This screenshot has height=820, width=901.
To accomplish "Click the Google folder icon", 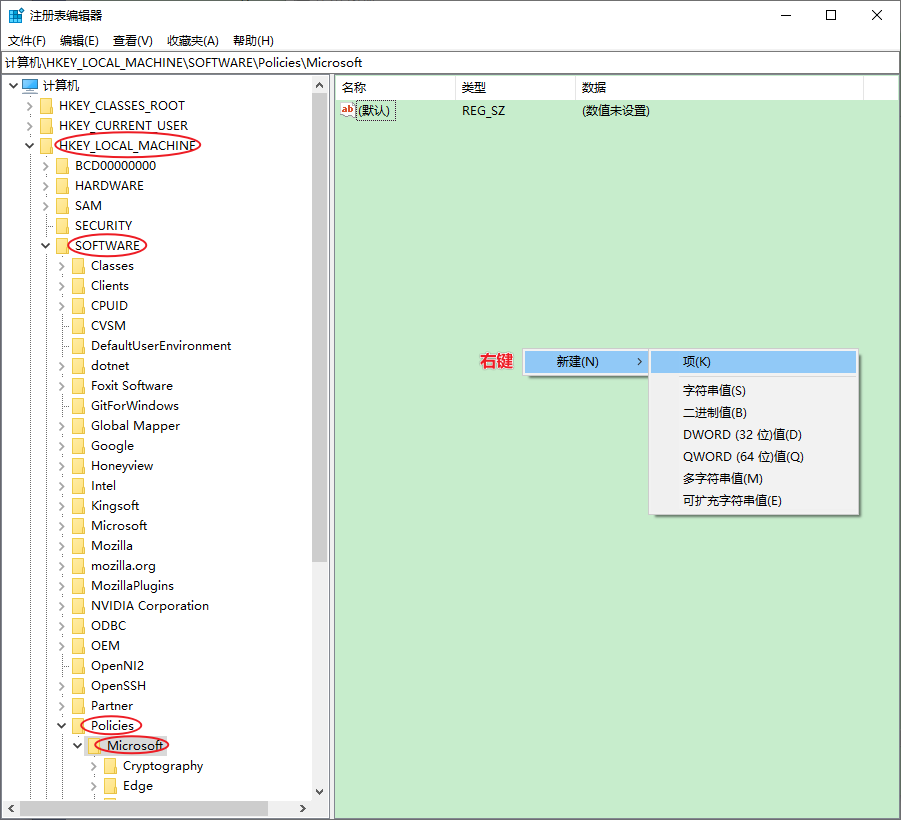I will click(x=79, y=446).
